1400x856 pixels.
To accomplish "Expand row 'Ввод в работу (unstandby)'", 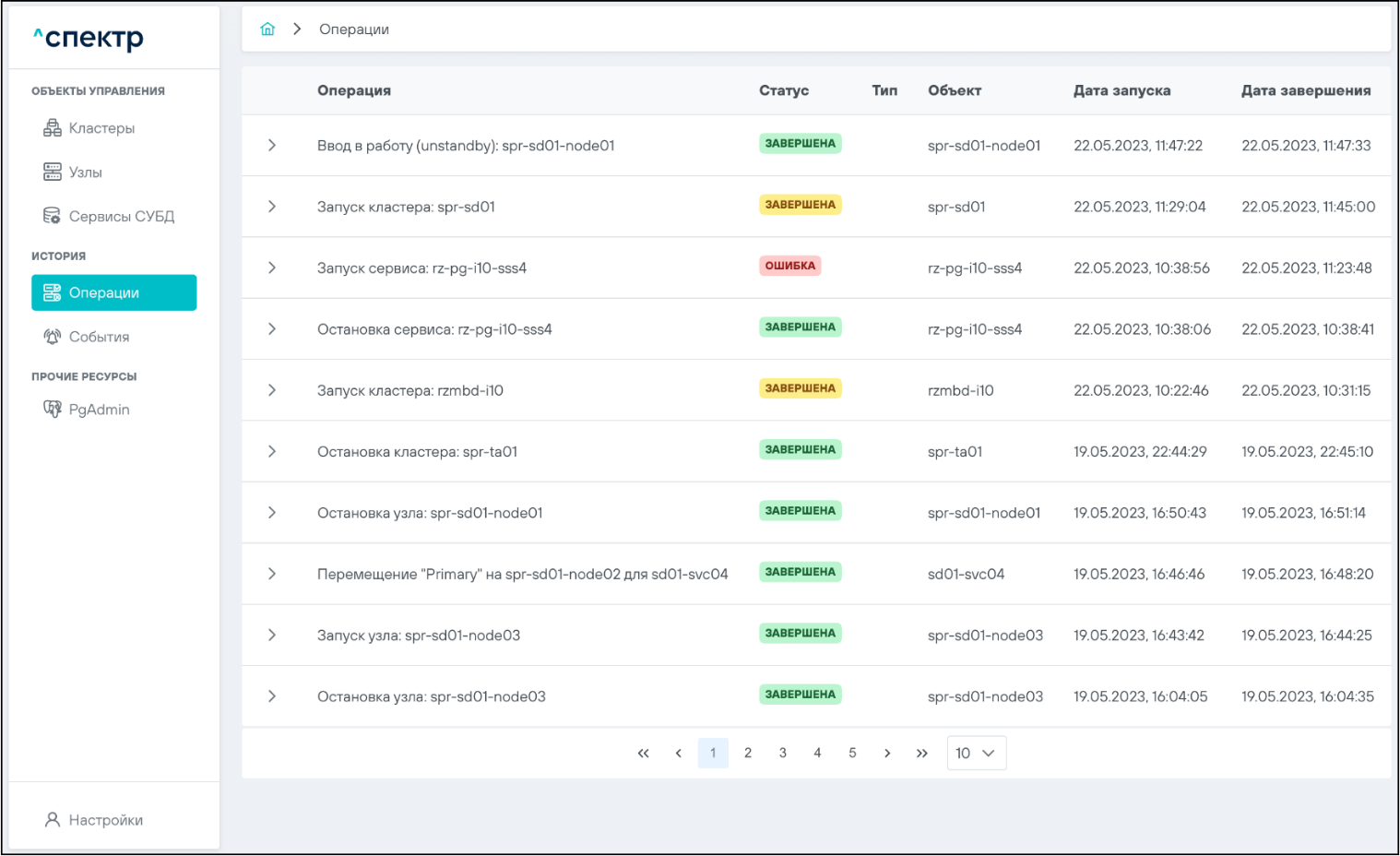I will click(x=272, y=146).
